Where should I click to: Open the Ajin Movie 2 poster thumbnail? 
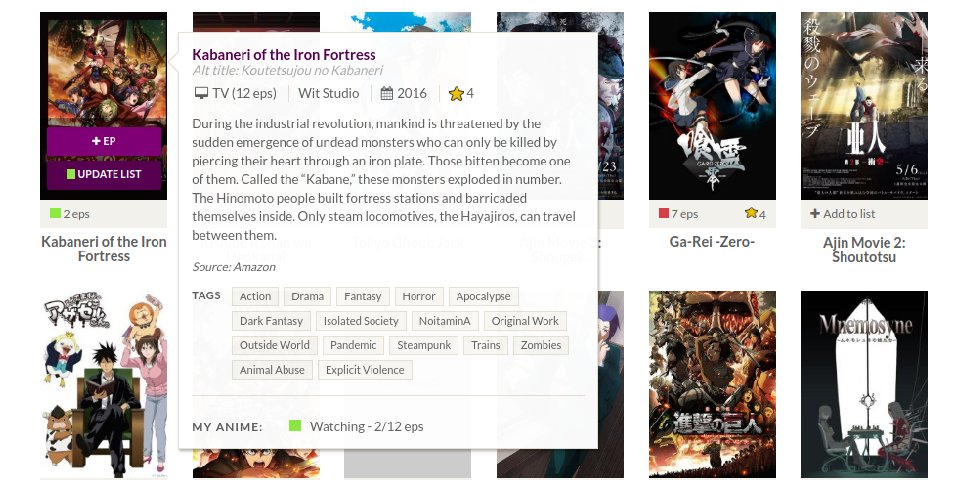click(x=864, y=106)
